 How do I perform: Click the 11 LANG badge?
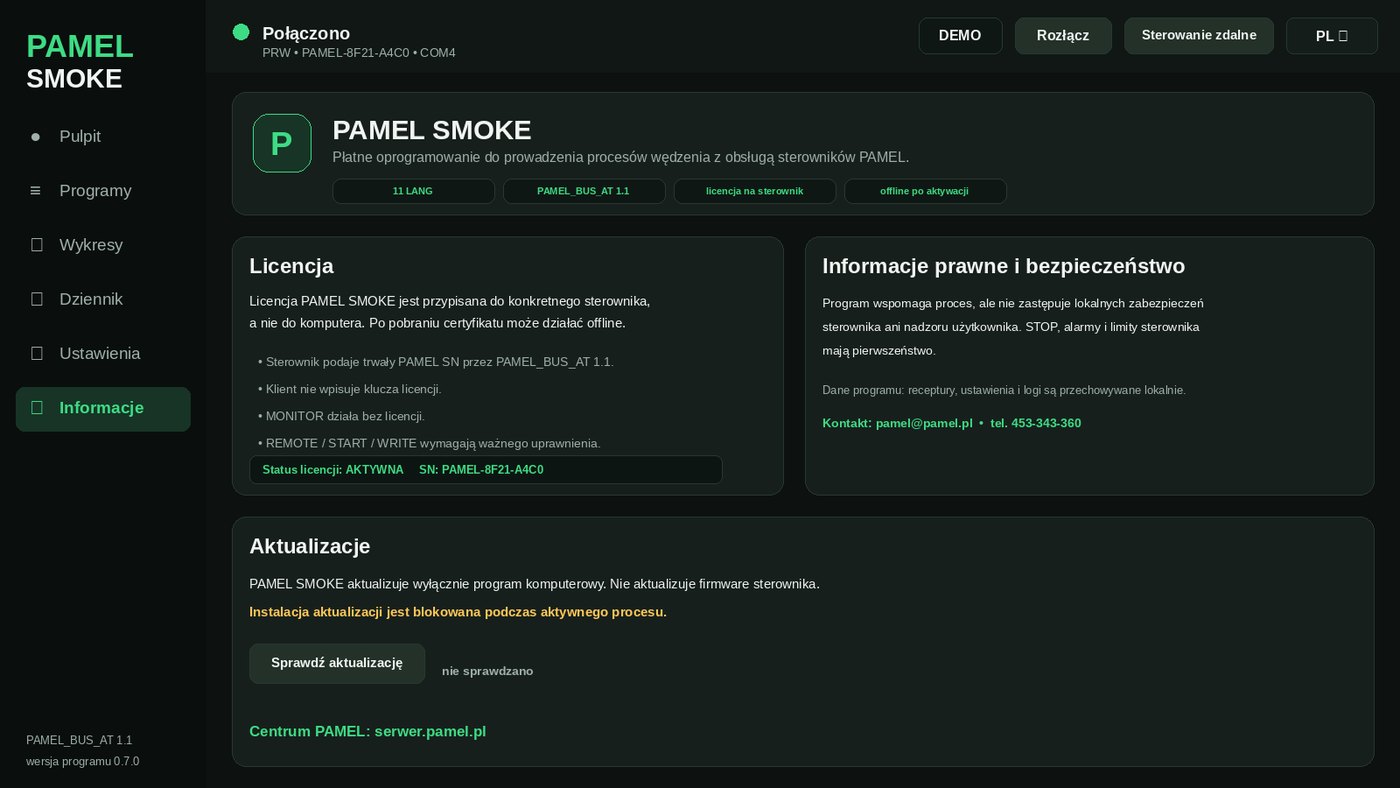tap(413, 191)
